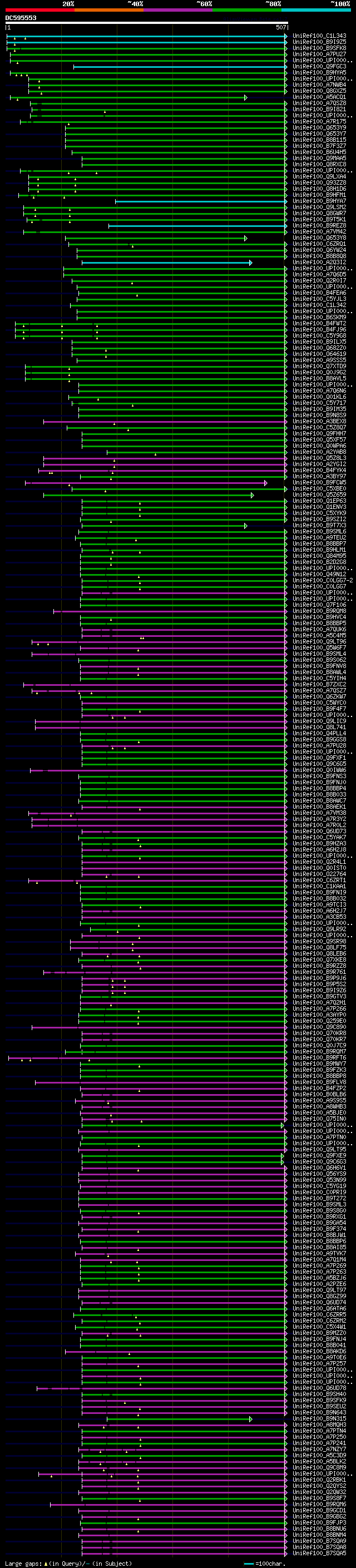Click the label UniRef100_Q9MAA5

coord(319,159)
